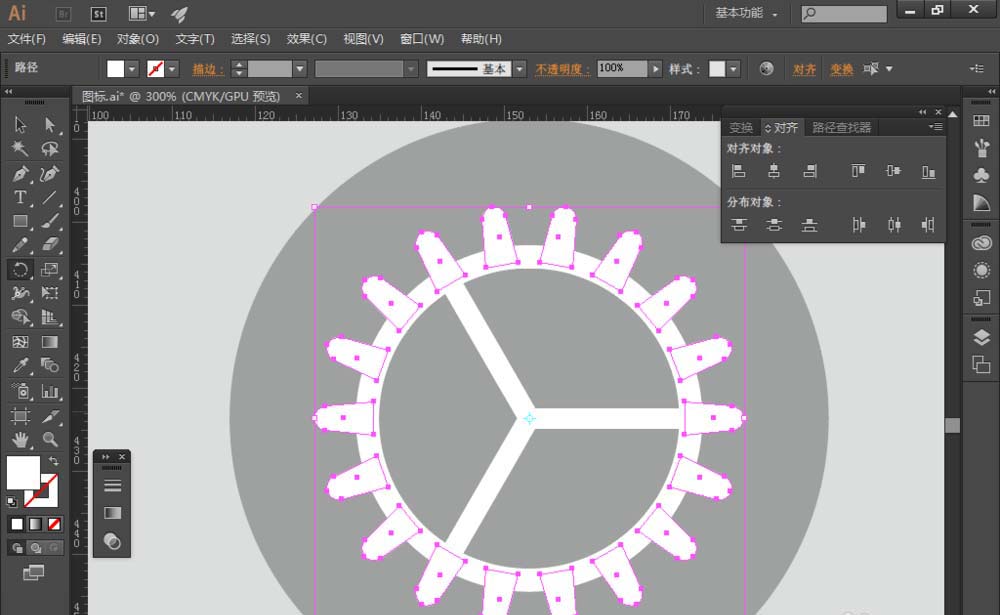Select the Lasso tool
1000x615 pixels.
50,149
